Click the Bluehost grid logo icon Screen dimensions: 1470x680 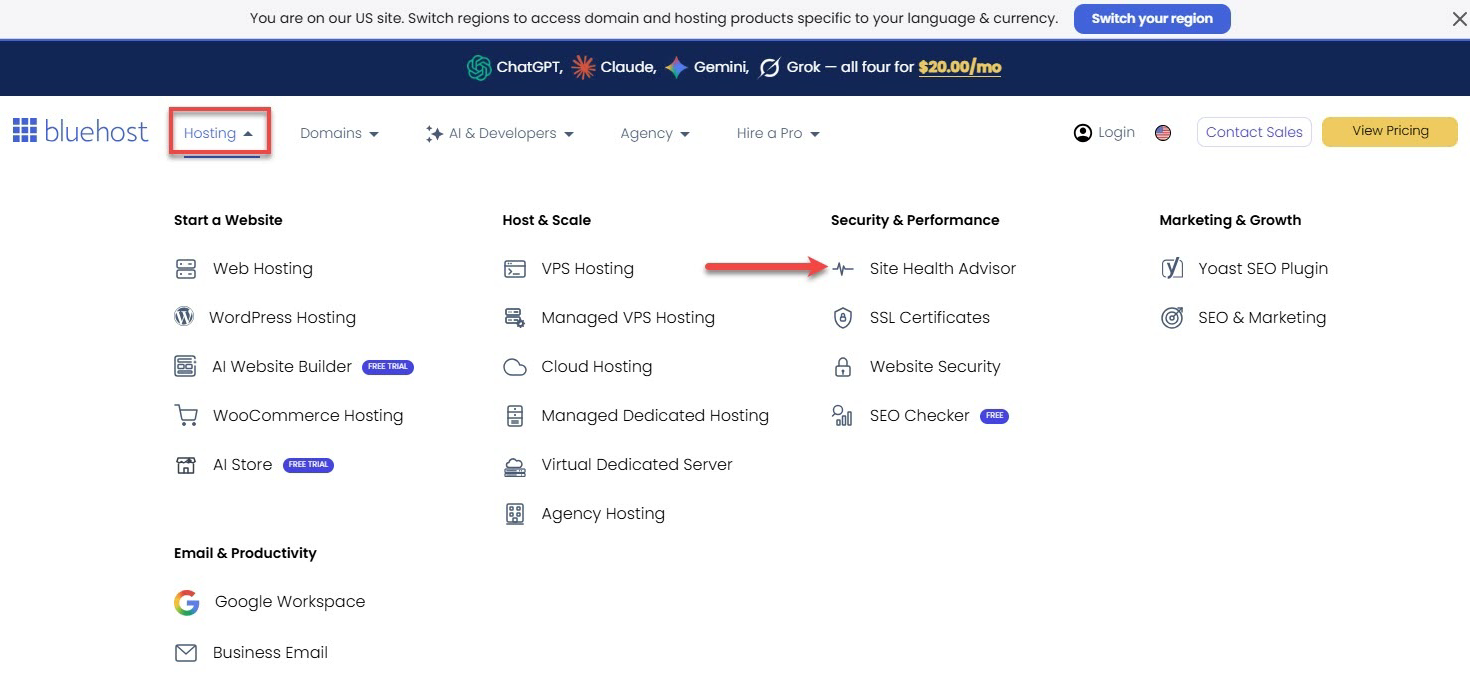[25, 130]
